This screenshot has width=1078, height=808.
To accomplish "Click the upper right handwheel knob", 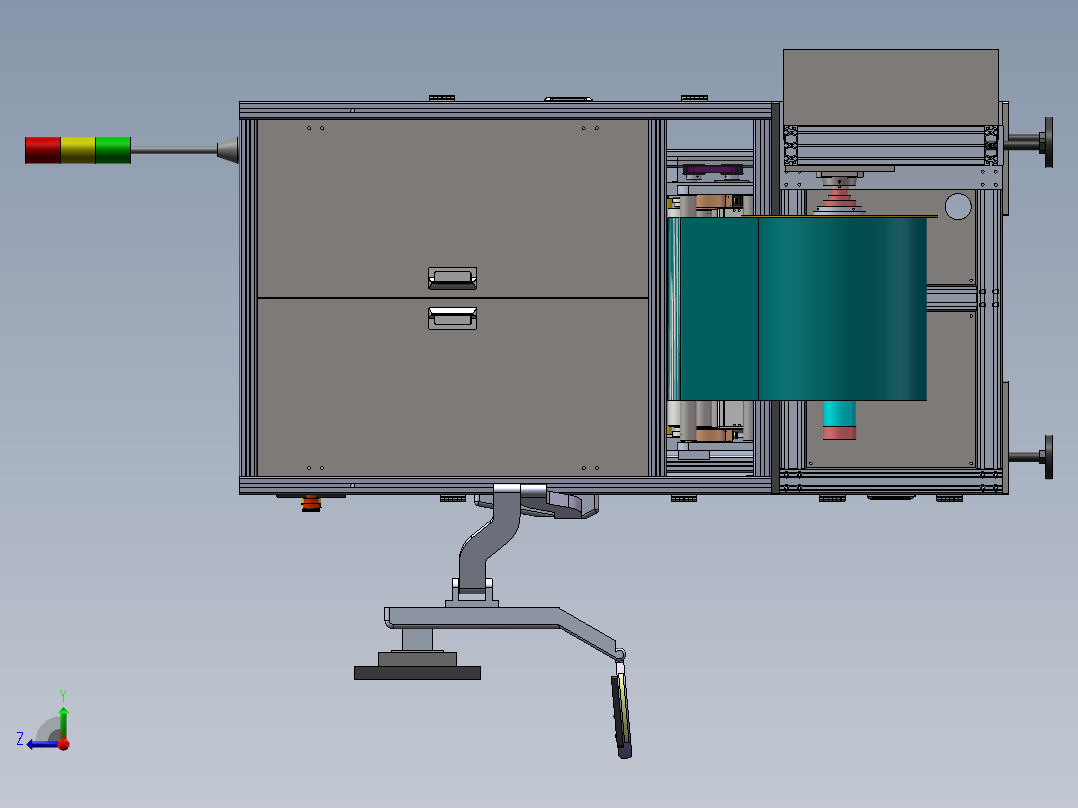I will click(1048, 142).
